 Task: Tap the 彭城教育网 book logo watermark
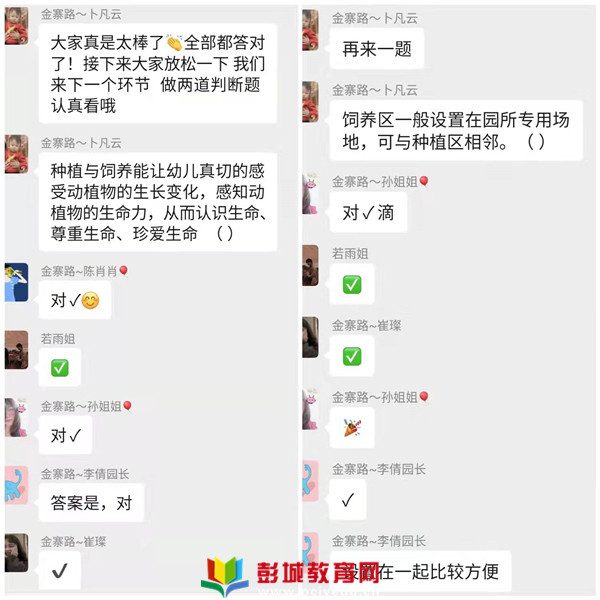[225, 576]
